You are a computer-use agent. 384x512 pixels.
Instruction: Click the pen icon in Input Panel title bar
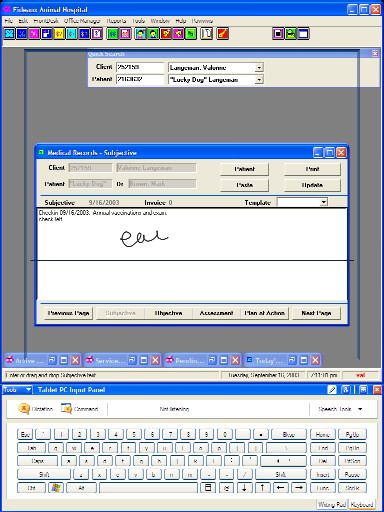tap(332, 390)
